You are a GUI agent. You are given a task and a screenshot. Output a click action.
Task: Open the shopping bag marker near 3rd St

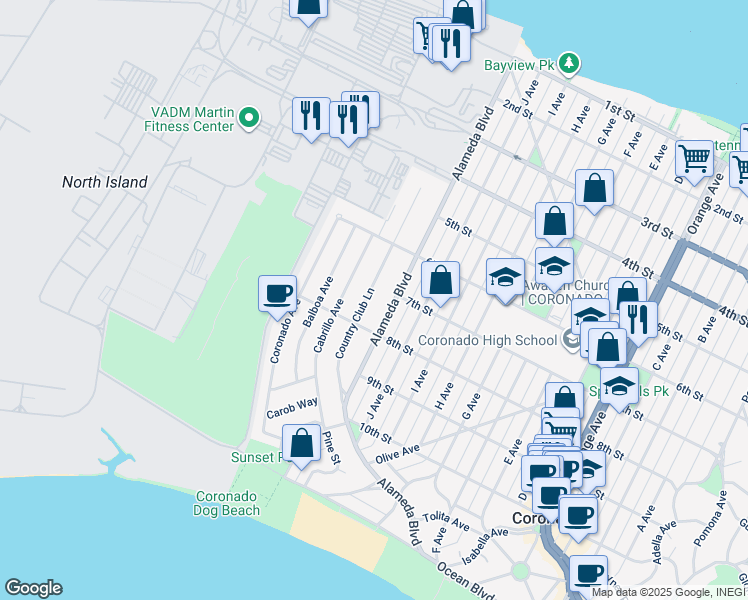(x=594, y=189)
